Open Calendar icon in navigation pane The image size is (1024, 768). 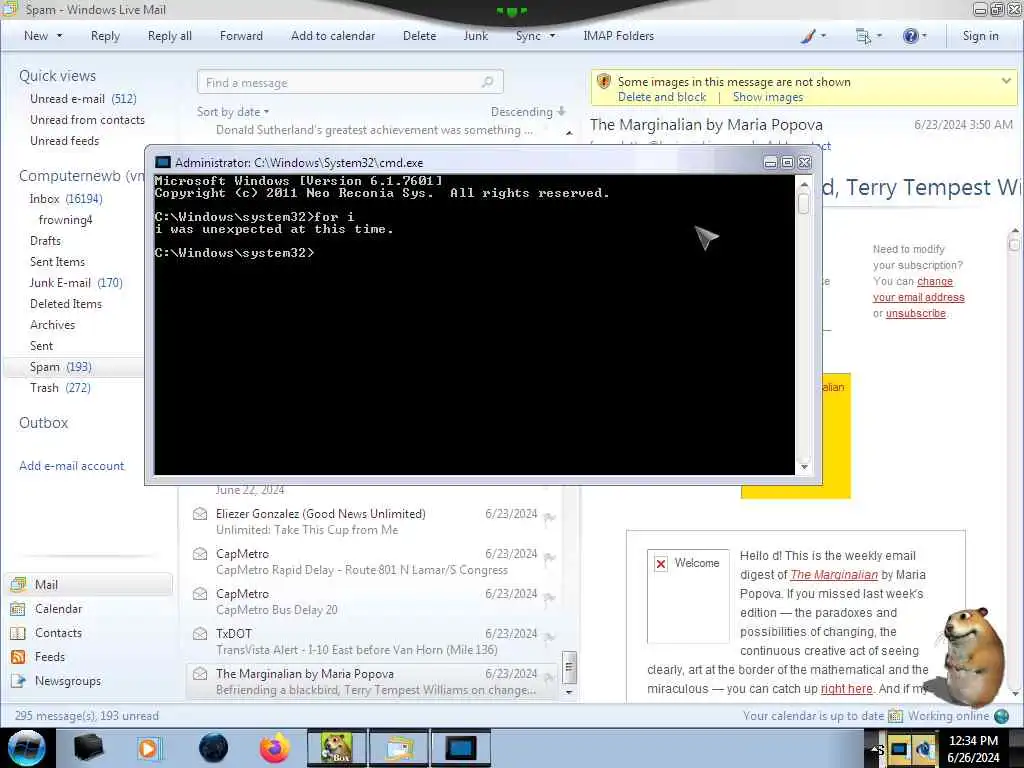[x=18, y=609]
